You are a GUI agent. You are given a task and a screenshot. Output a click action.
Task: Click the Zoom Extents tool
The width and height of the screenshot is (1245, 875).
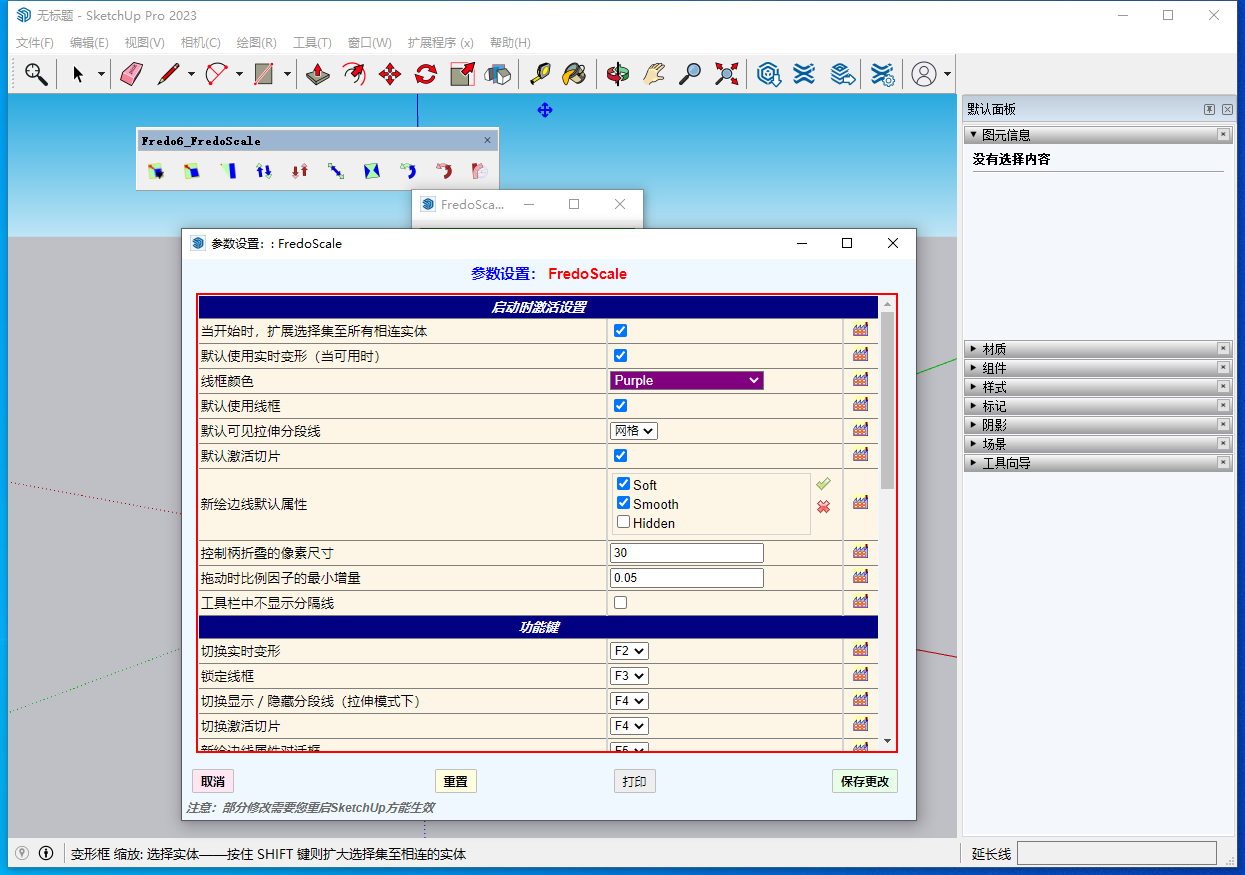point(727,74)
